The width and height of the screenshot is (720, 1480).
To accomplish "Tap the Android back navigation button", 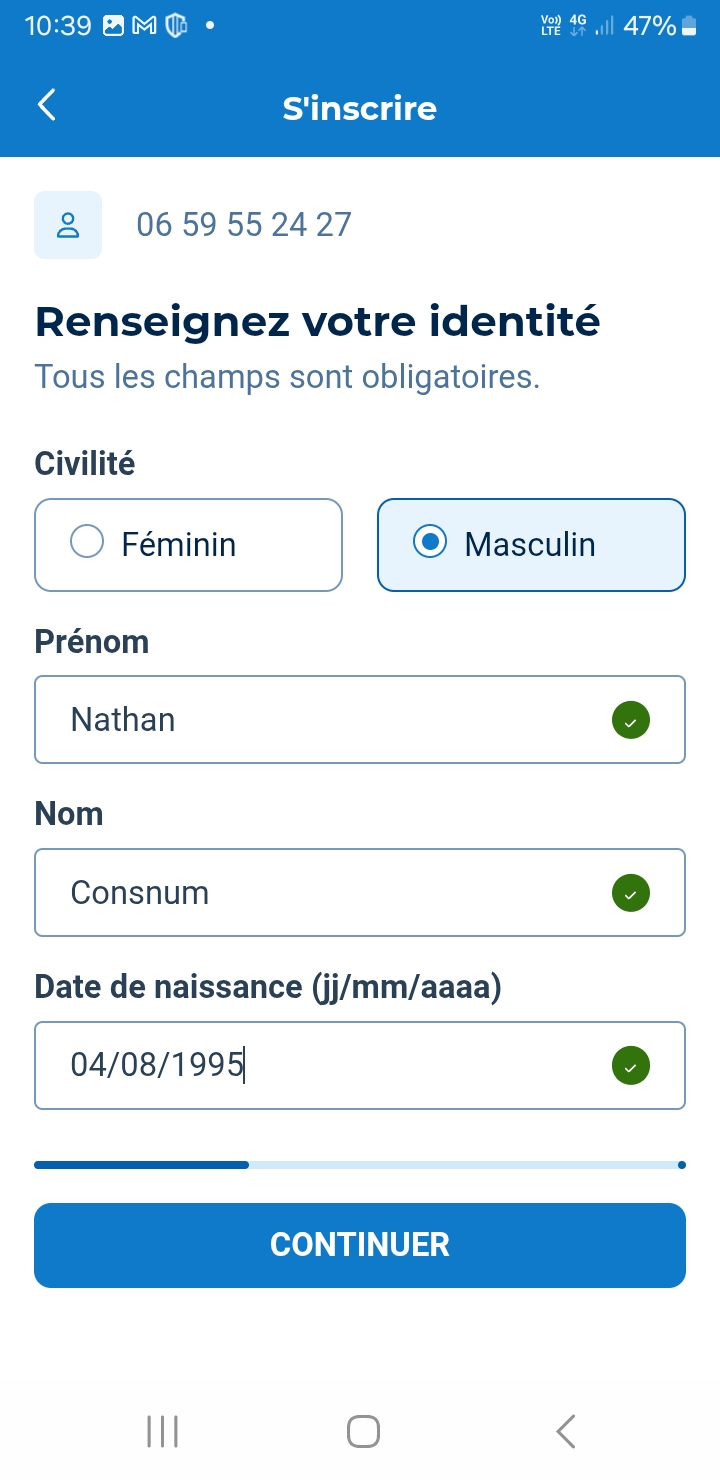I will tap(566, 1431).
